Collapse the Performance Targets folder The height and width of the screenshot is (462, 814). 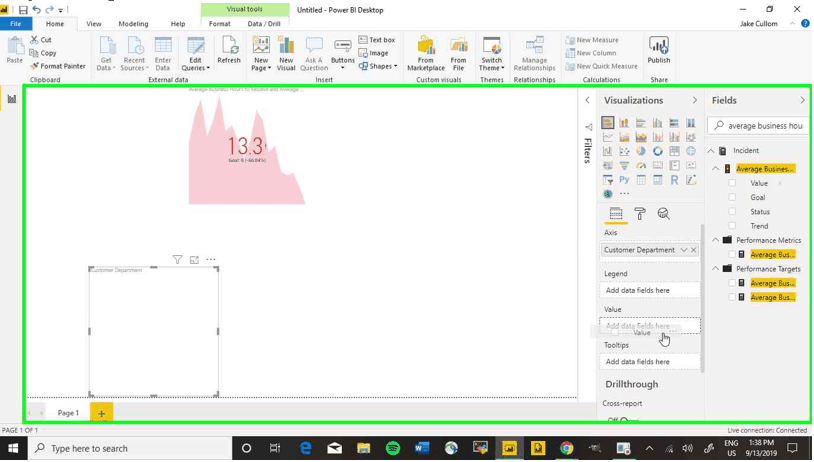pos(715,268)
